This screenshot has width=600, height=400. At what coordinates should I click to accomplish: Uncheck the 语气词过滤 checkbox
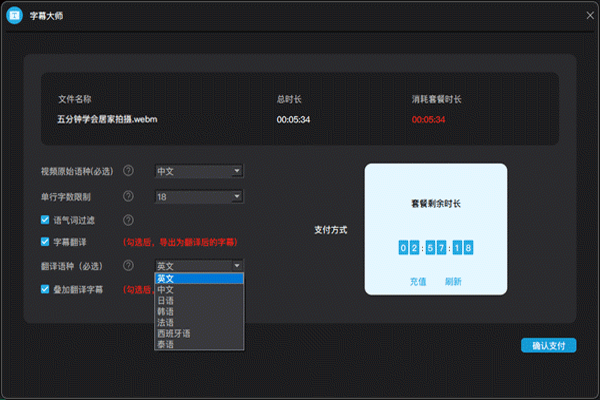[45, 220]
